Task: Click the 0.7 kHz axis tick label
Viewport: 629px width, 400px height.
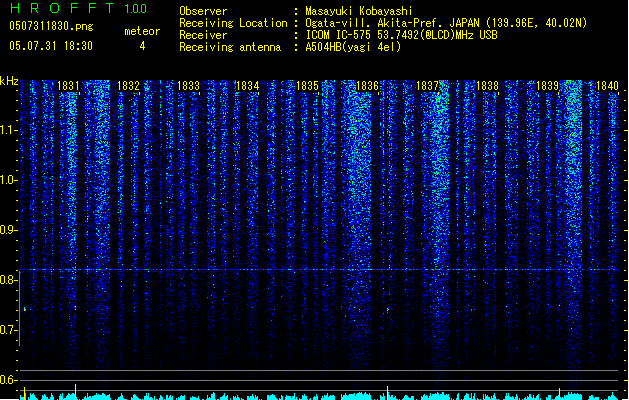Action: (8, 330)
